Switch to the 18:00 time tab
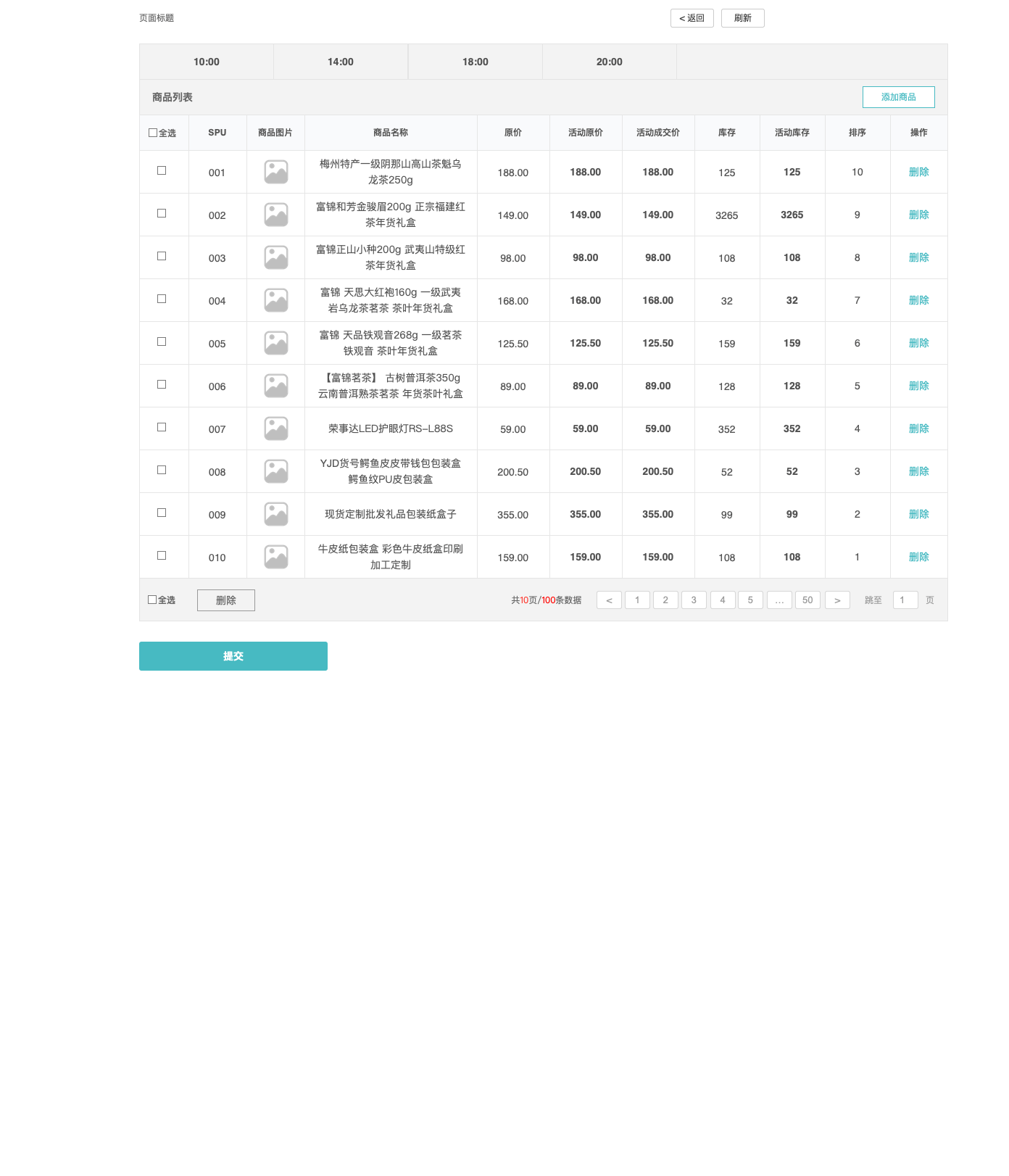The image size is (1009, 1176). [476, 62]
